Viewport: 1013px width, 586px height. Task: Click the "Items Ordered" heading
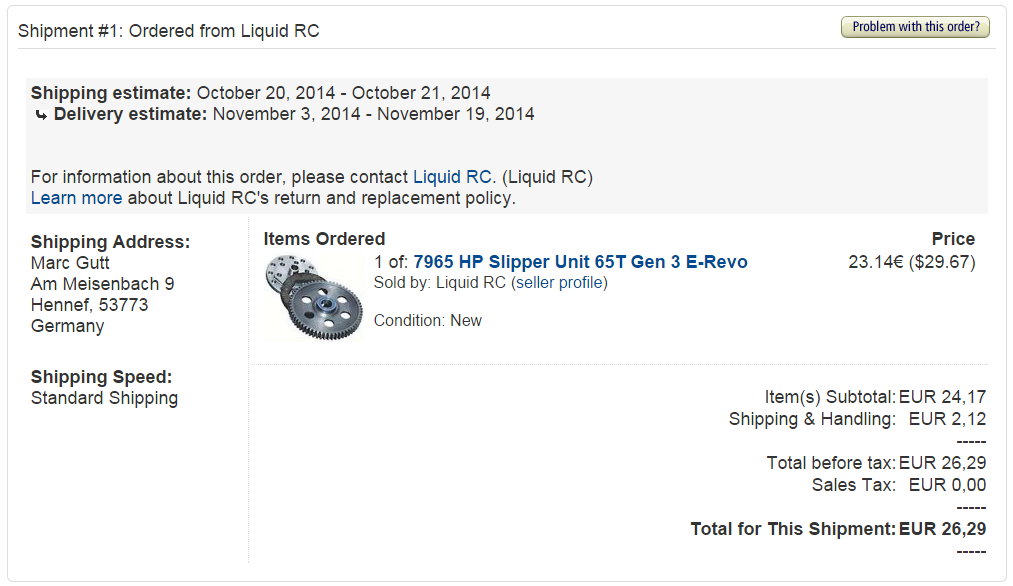pyautogui.click(x=324, y=239)
